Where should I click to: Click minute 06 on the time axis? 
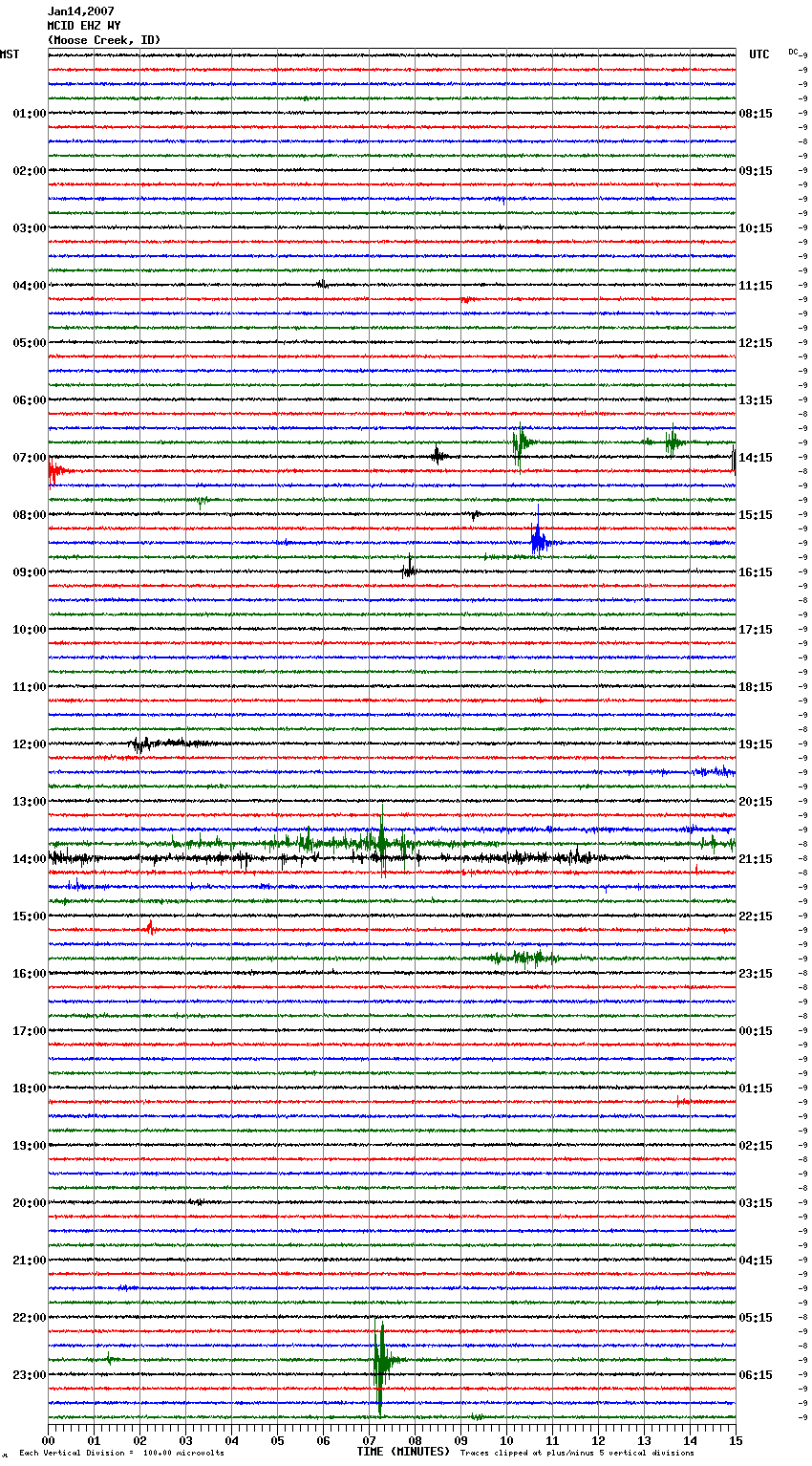pos(324,1440)
